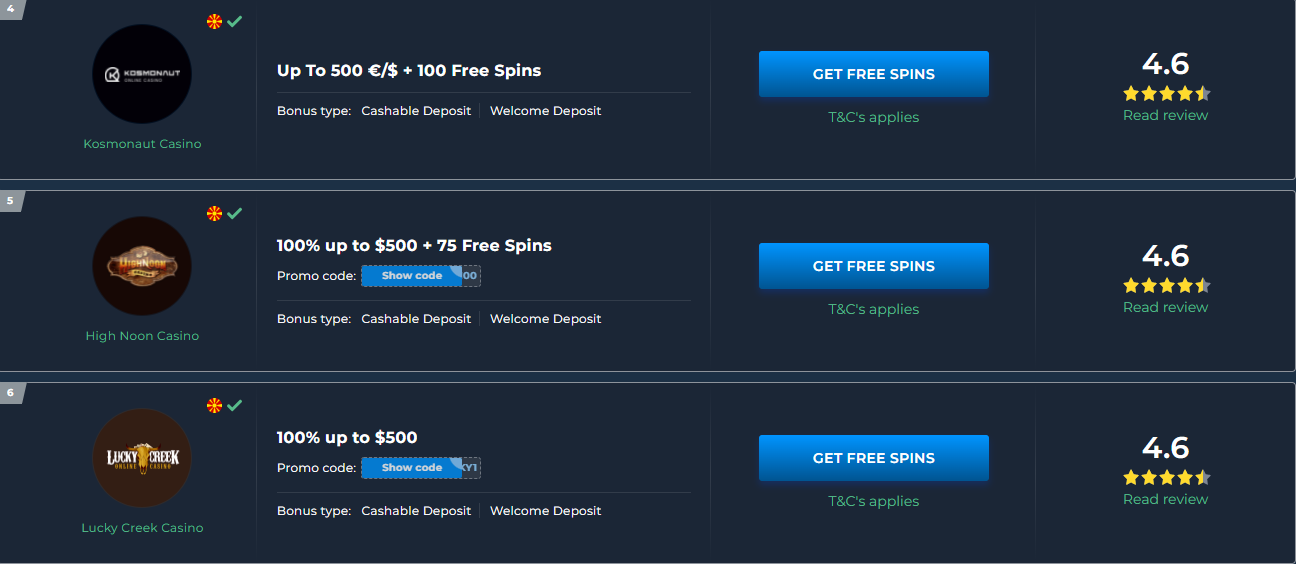Open the Lucky Creek Casino review link
1296x564 pixels.
[x=1165, y=499]
